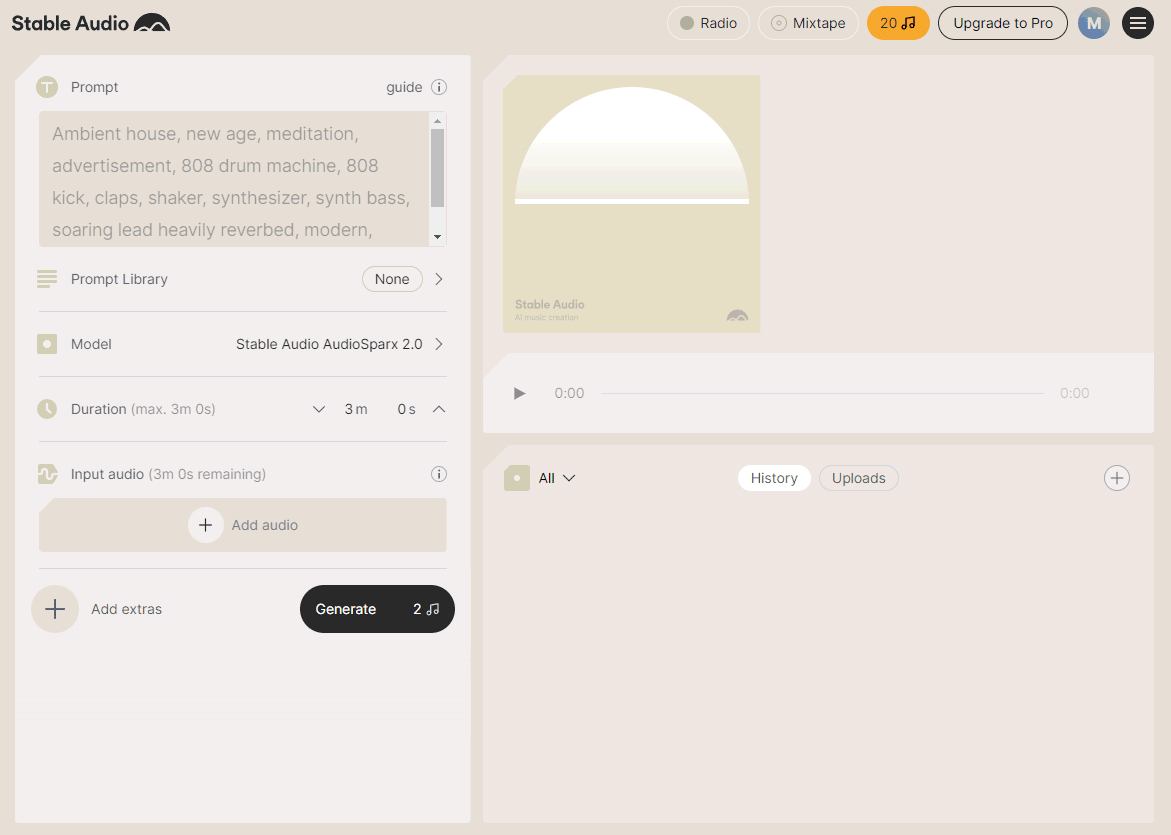The height and width of the screenshot is (835, 1171).
Task: Click the Add extras label
Action: [x=127, y=609]
